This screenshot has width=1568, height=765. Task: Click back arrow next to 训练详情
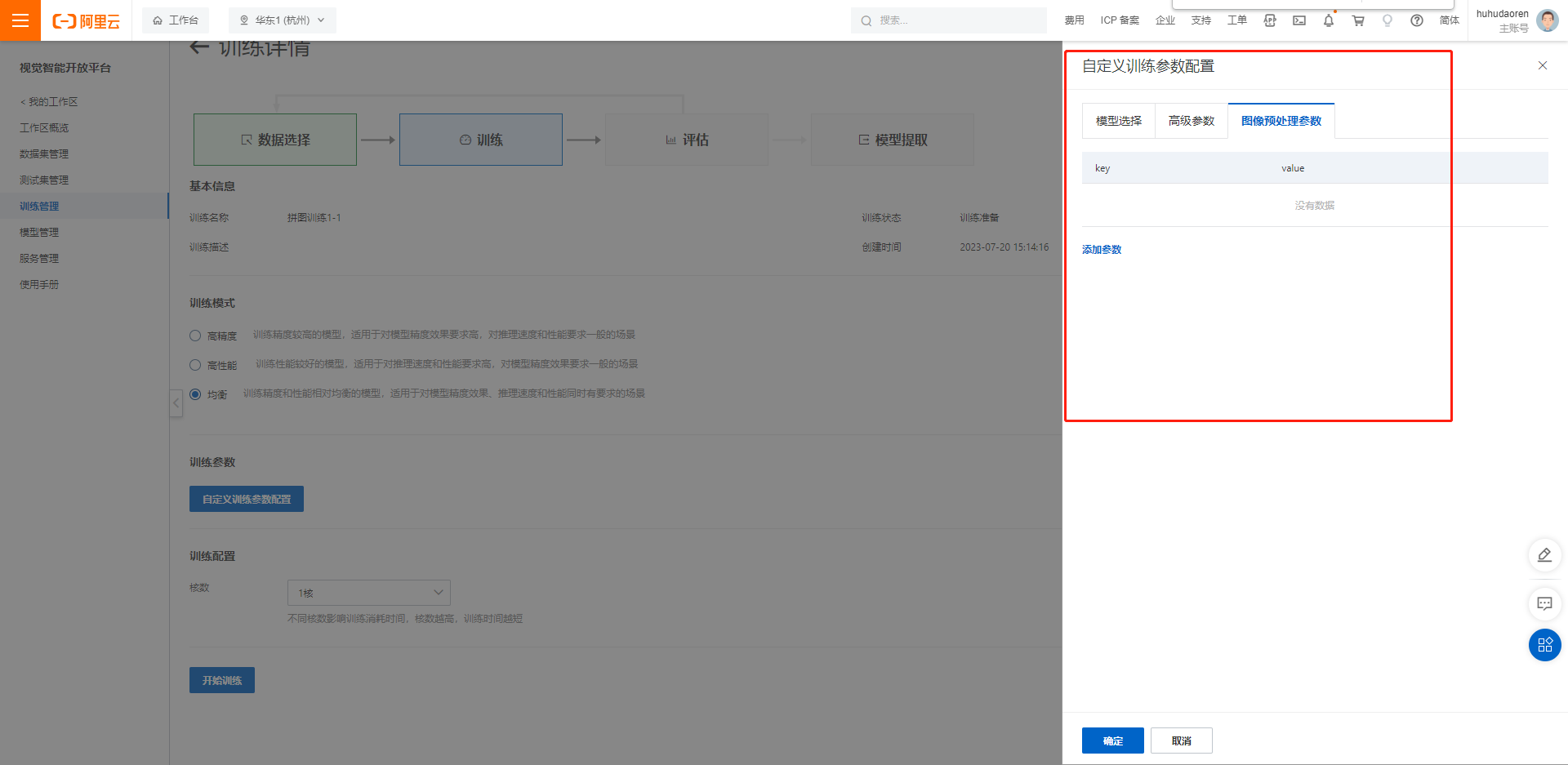(x=199, y=47)
